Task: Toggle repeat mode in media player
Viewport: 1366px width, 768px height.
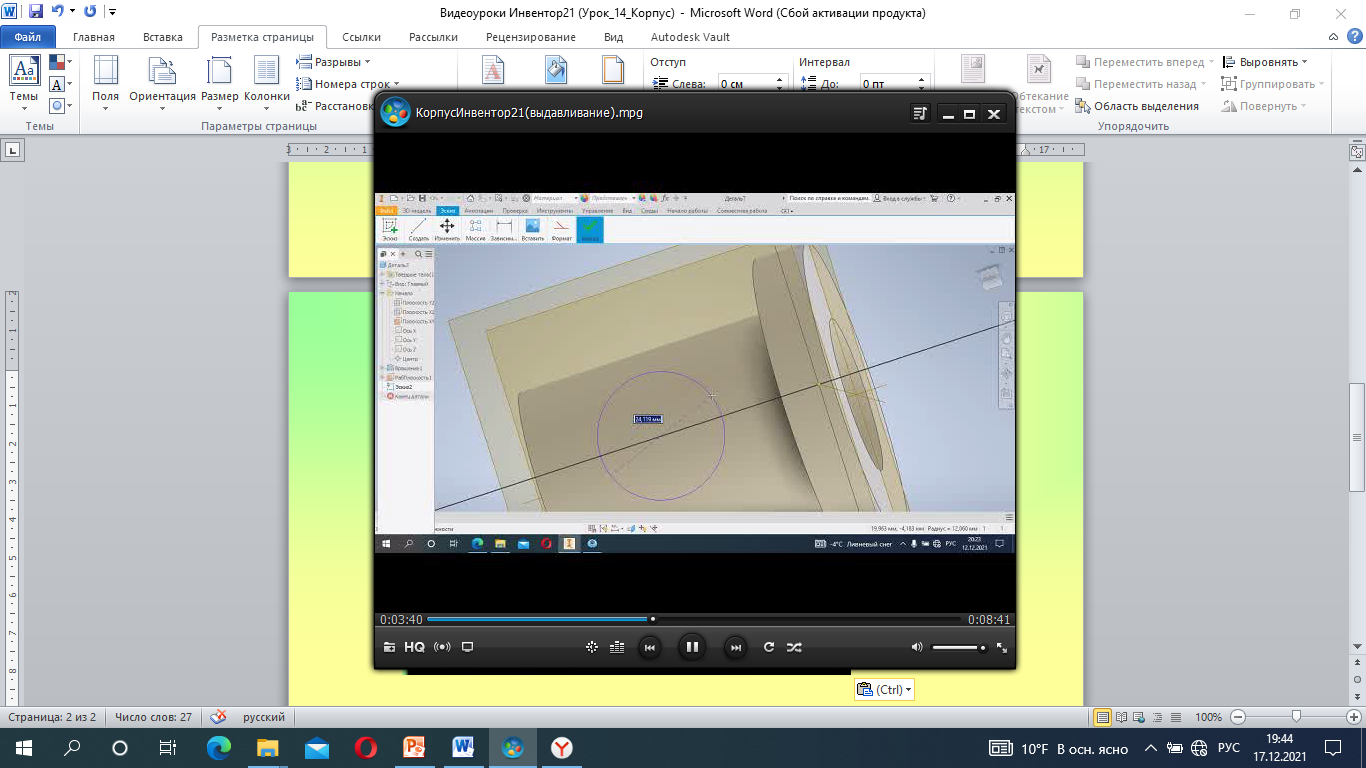Action: tap(769, 647)
